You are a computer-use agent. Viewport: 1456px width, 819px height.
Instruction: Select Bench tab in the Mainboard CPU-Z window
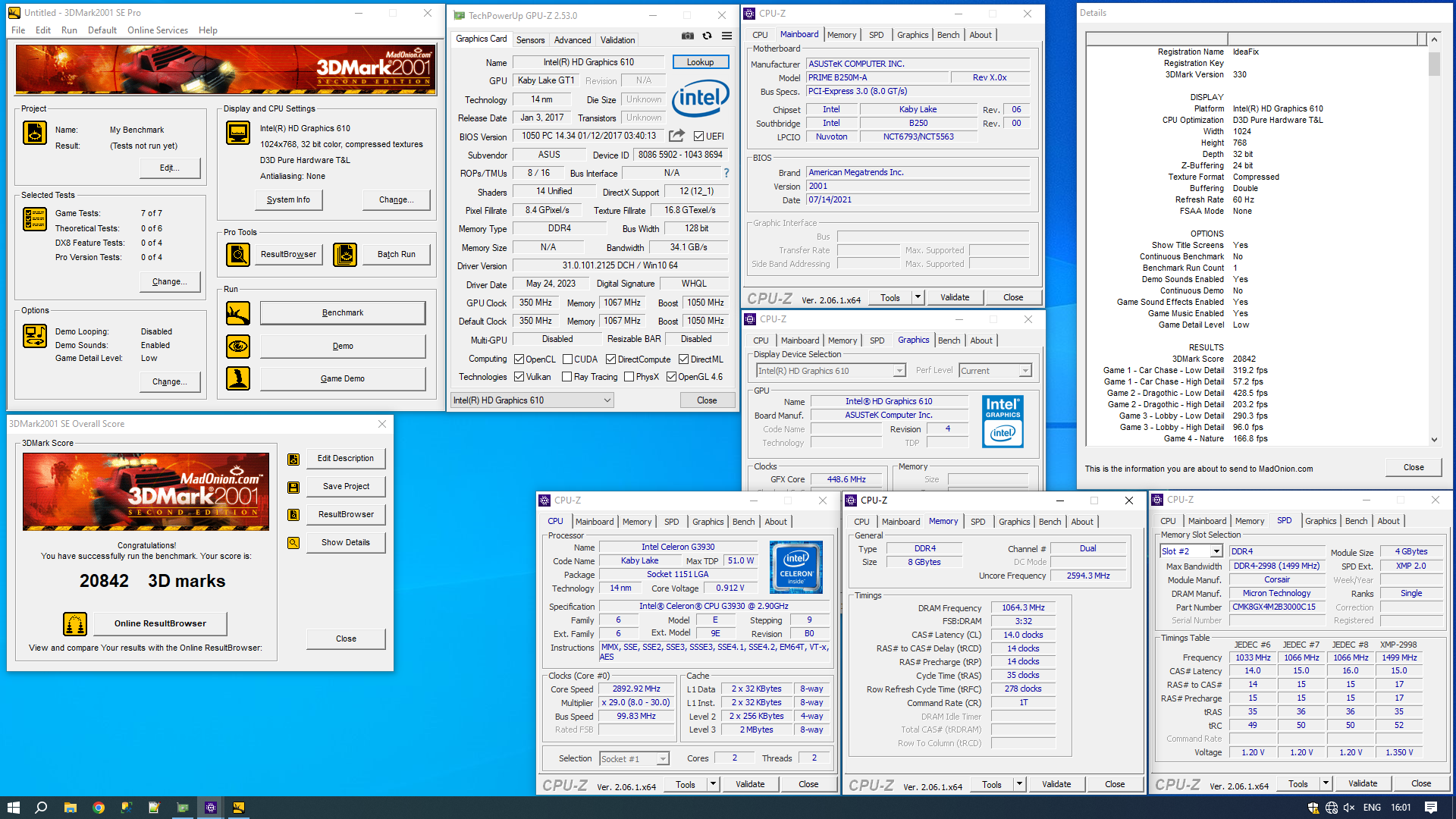pyautogui.click(x=948, y=35)
